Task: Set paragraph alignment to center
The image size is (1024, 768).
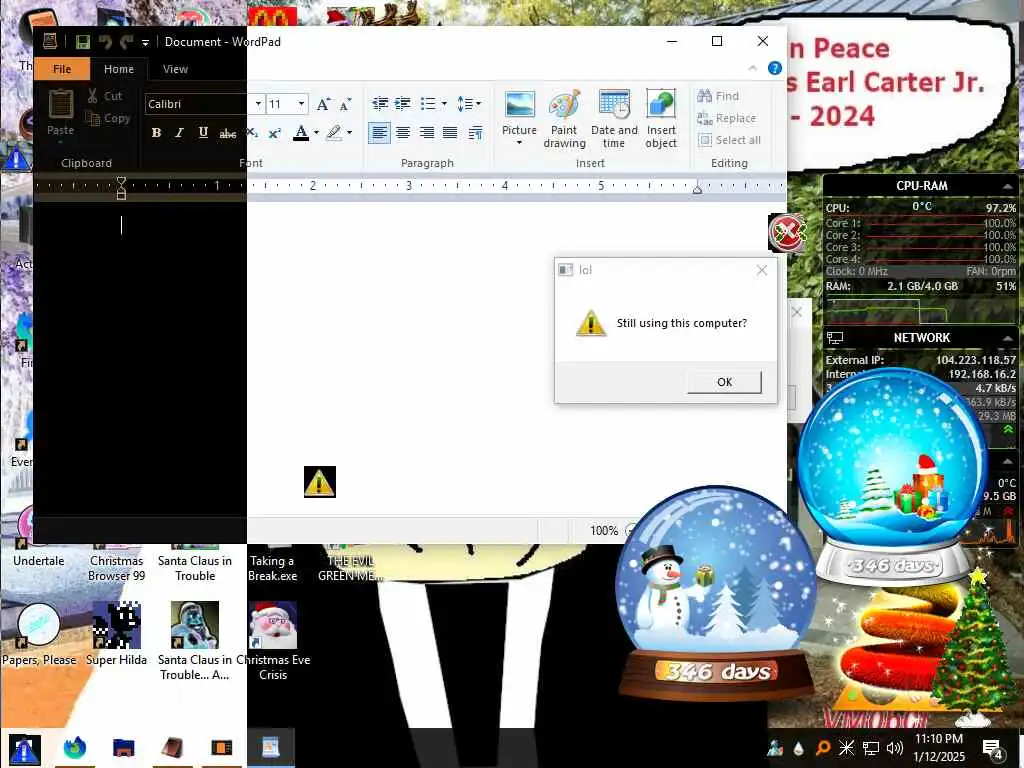Action: [403, 133]
